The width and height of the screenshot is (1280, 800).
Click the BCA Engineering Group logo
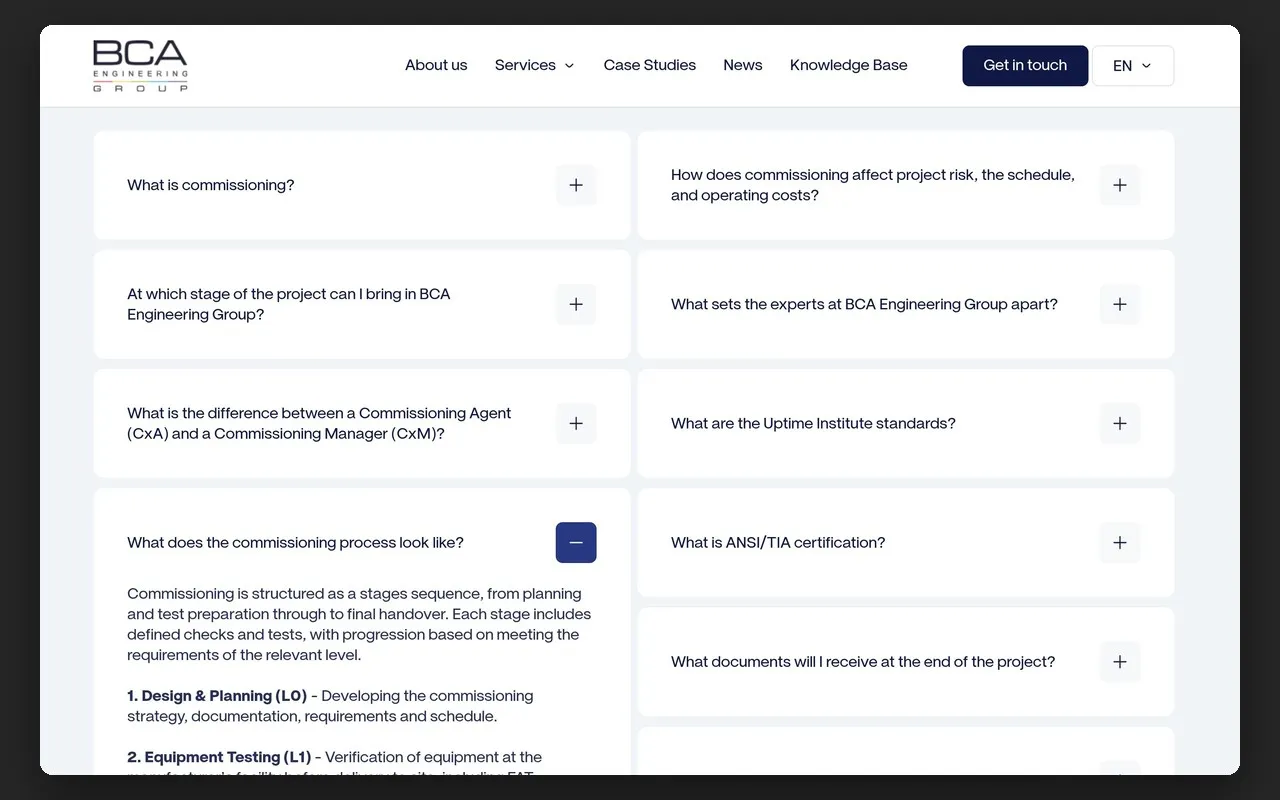(x=140, y=66)
